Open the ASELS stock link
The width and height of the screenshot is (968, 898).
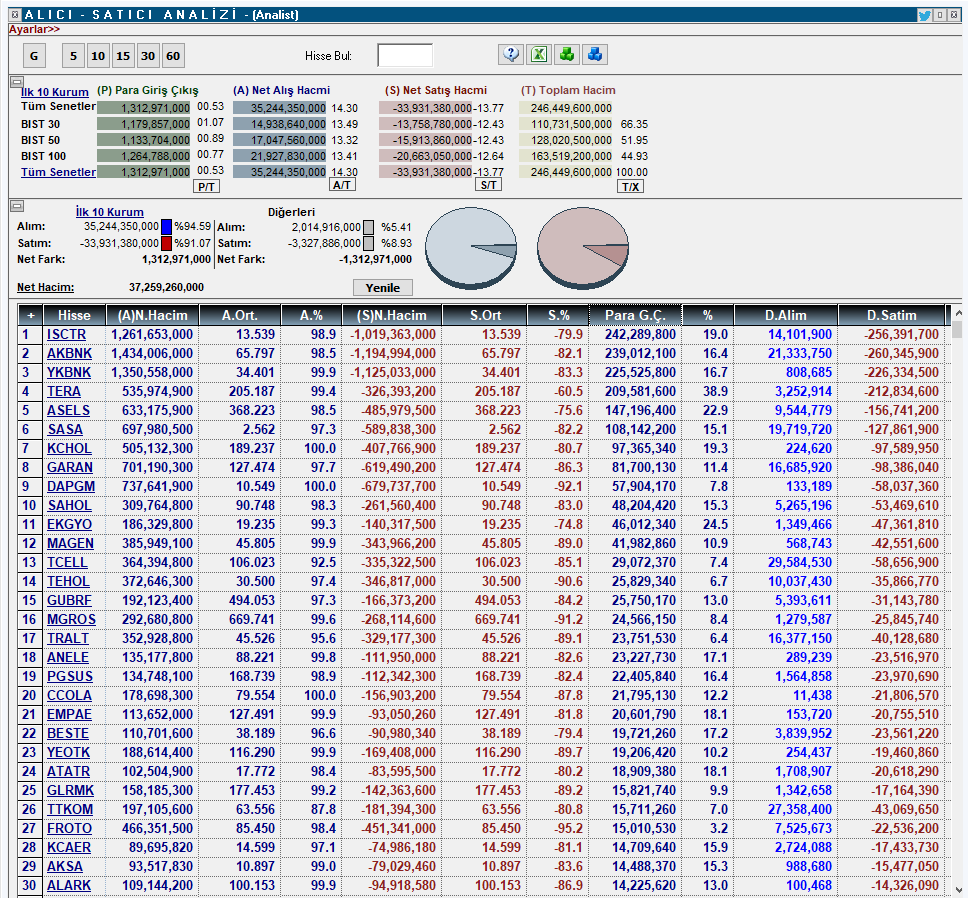(x=69, y=410)
